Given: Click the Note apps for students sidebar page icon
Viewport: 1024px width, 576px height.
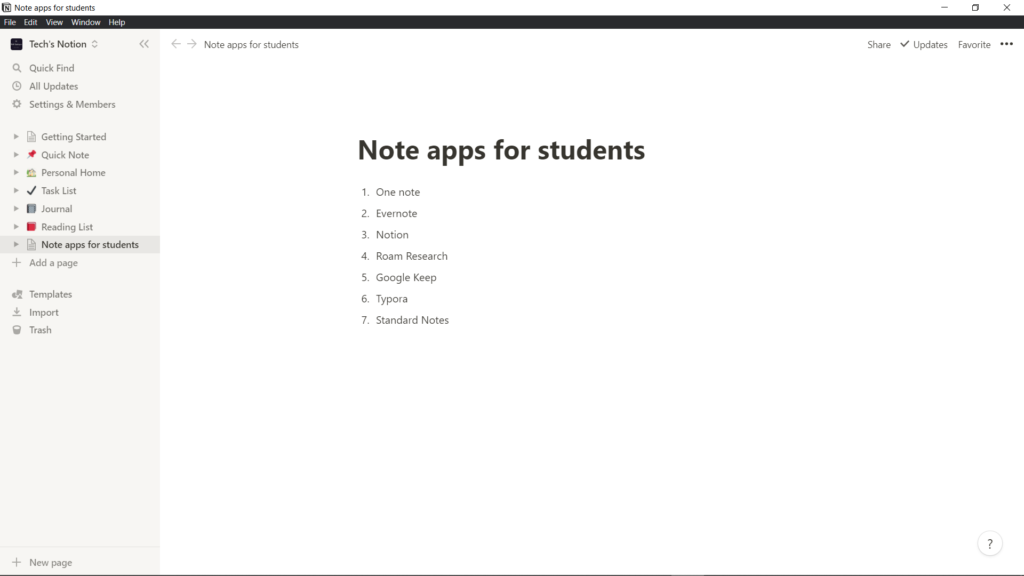Looking at the screenshot, I should (x=31, y=245).
